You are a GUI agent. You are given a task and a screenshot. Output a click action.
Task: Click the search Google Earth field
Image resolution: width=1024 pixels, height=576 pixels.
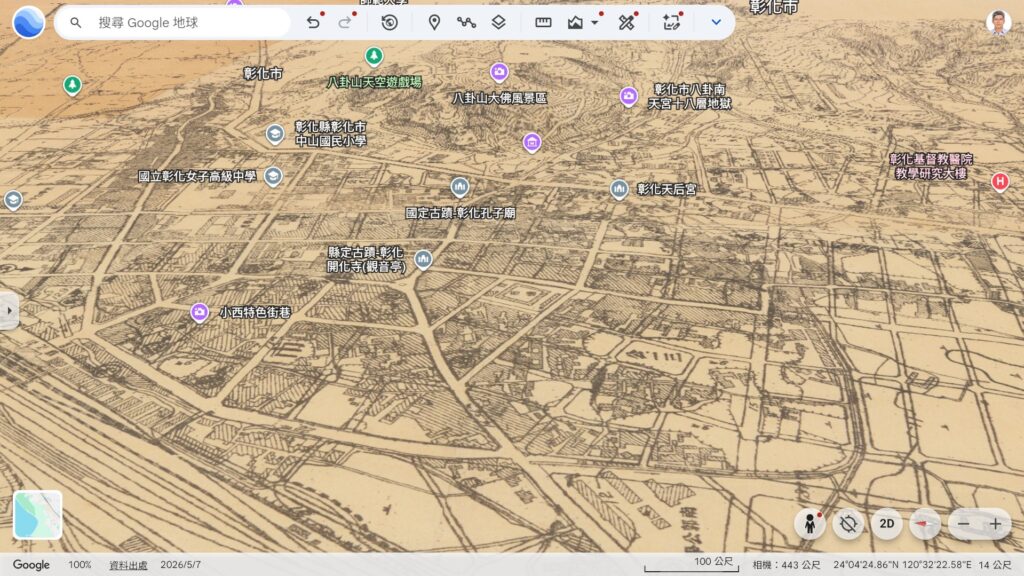173,23
